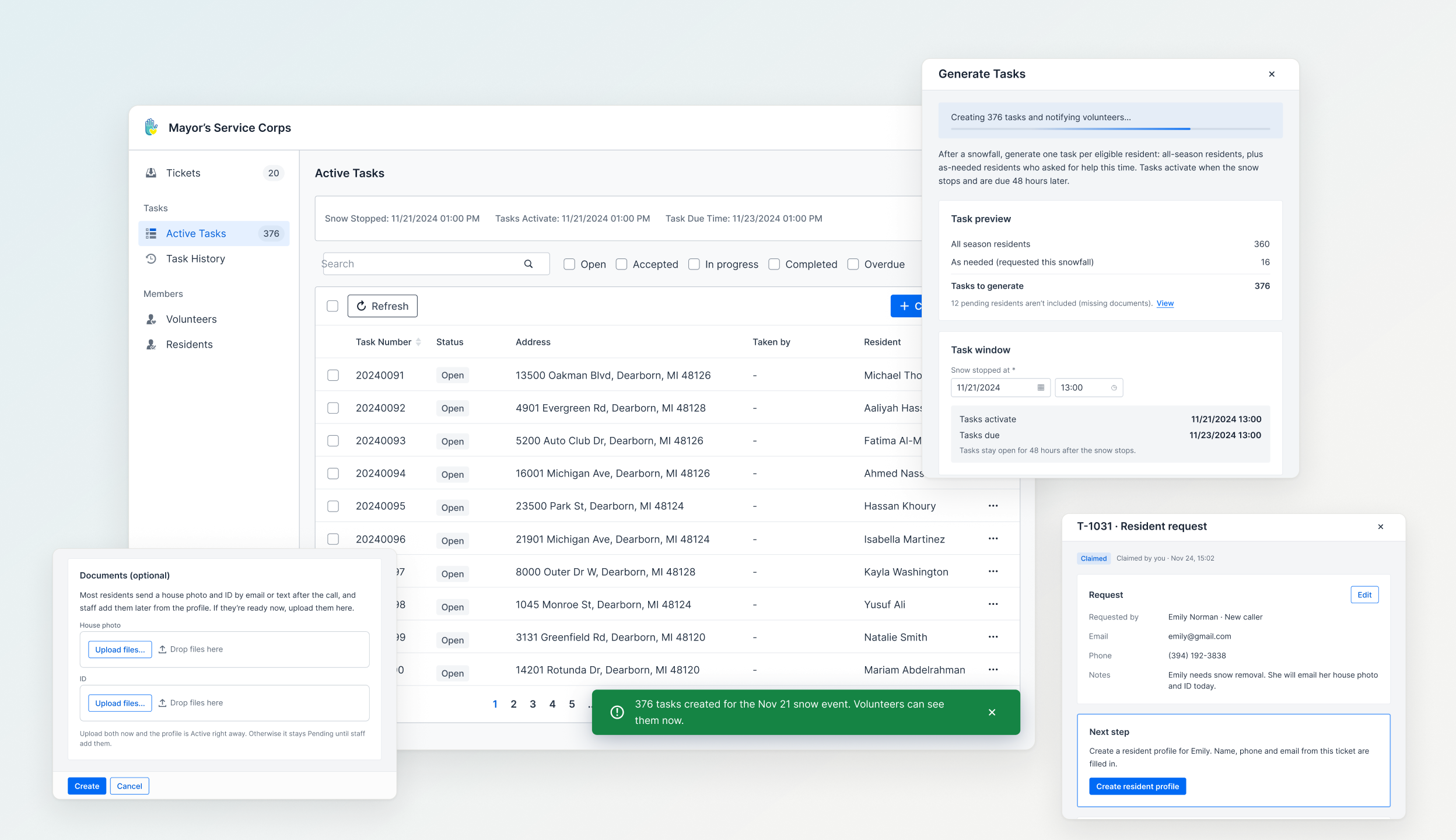Edit the resident request details
The width and height of the screenshot is (1456, 840).
click(x=1364, y=594)
